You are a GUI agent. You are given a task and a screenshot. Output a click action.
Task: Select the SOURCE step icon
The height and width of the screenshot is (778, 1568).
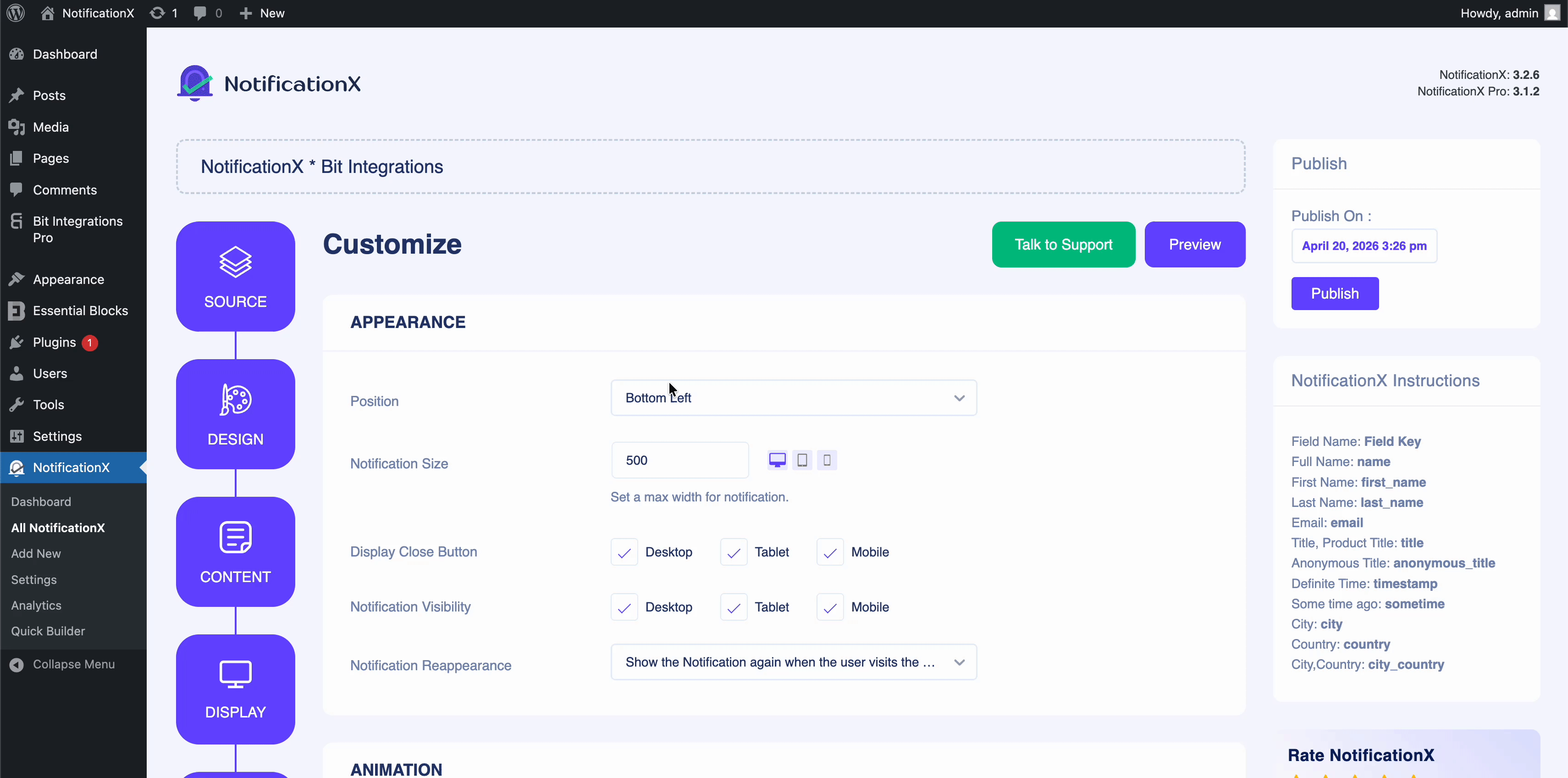click(x=235, y=276)
